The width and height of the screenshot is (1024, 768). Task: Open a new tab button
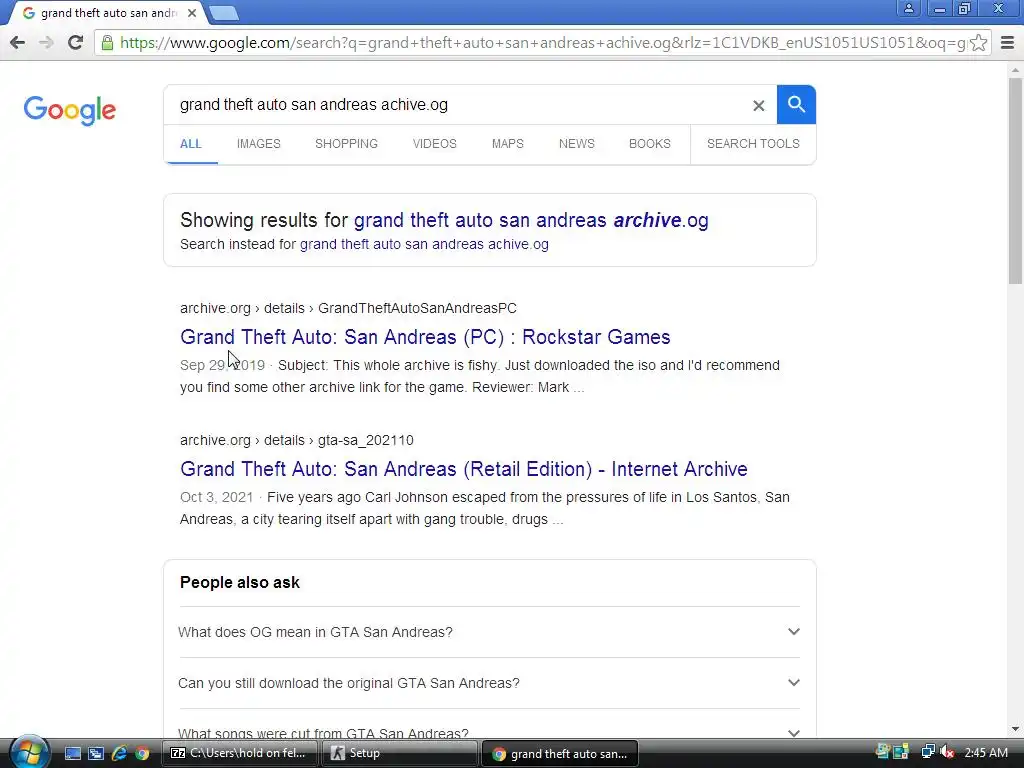tap(224, 13)
